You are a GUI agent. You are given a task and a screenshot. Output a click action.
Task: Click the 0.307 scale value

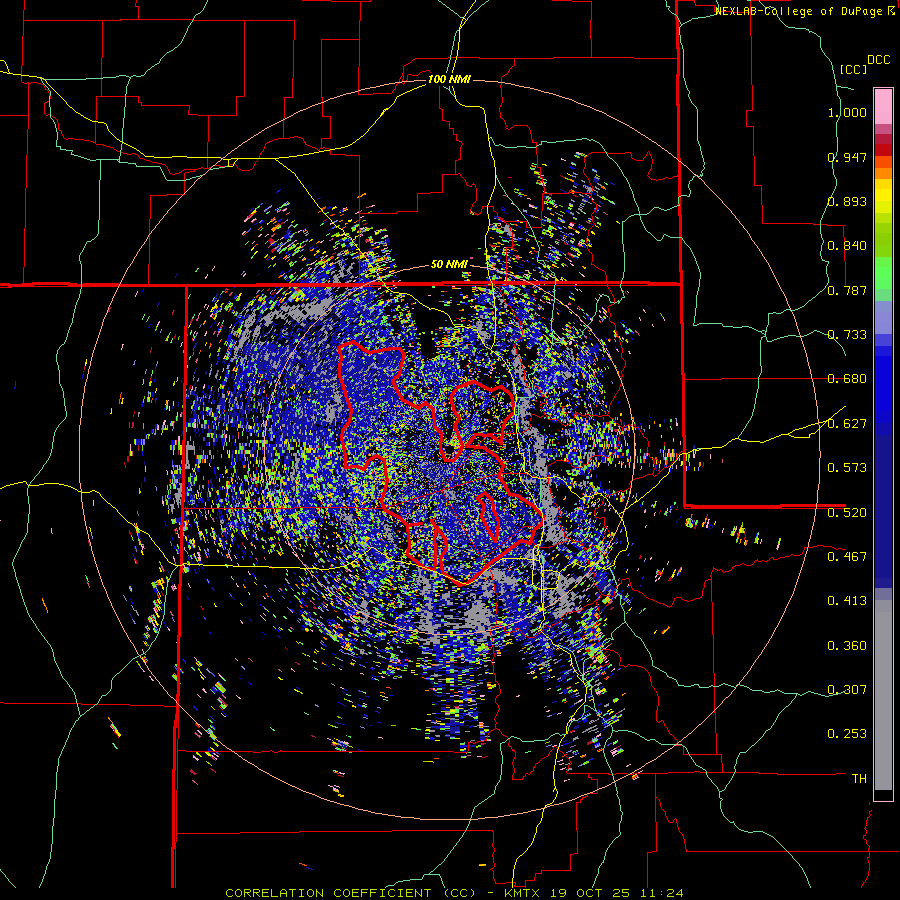(847, 689)
